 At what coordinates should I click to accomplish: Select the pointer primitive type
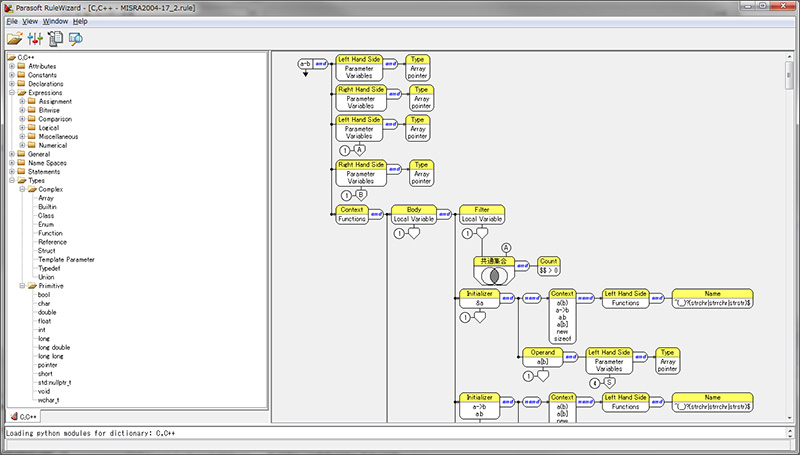47,365
